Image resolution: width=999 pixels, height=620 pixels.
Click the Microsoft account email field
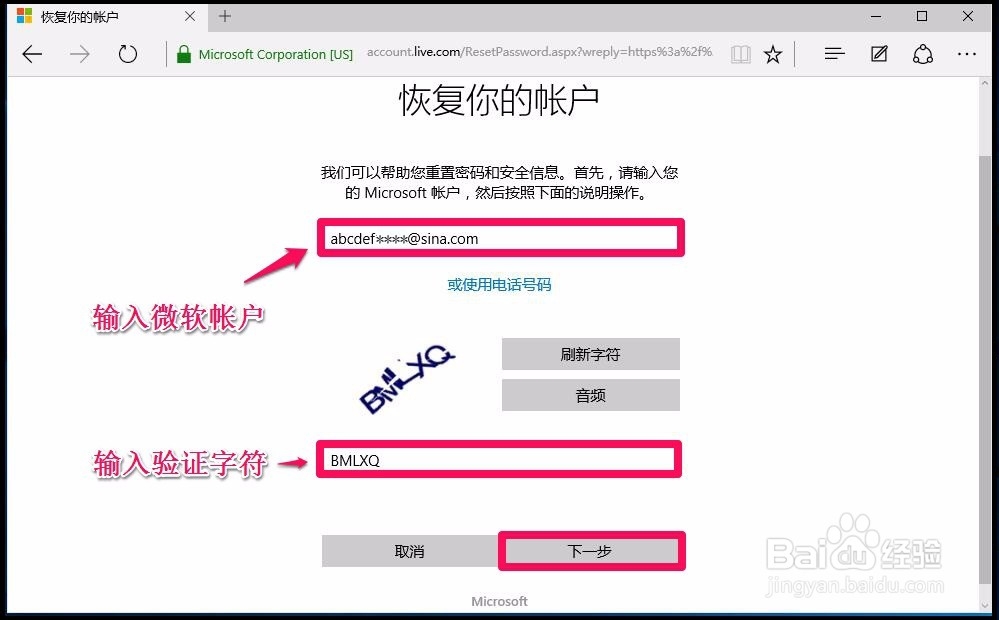(501, 238)
